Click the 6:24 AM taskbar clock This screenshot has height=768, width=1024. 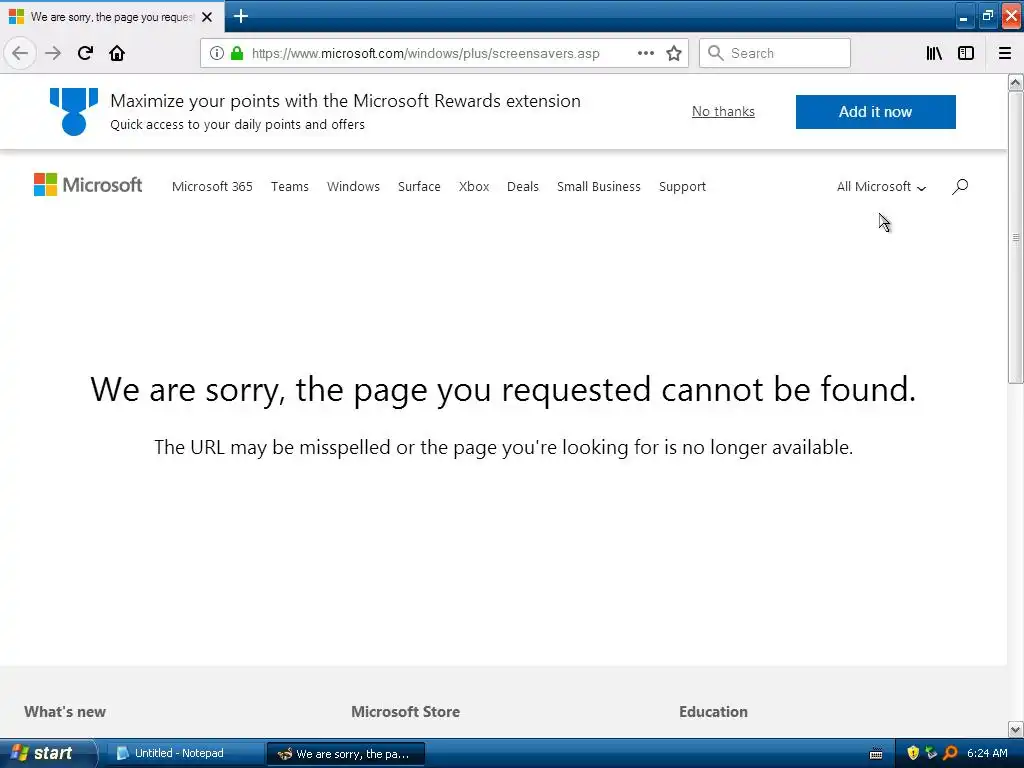click(987, 754)
